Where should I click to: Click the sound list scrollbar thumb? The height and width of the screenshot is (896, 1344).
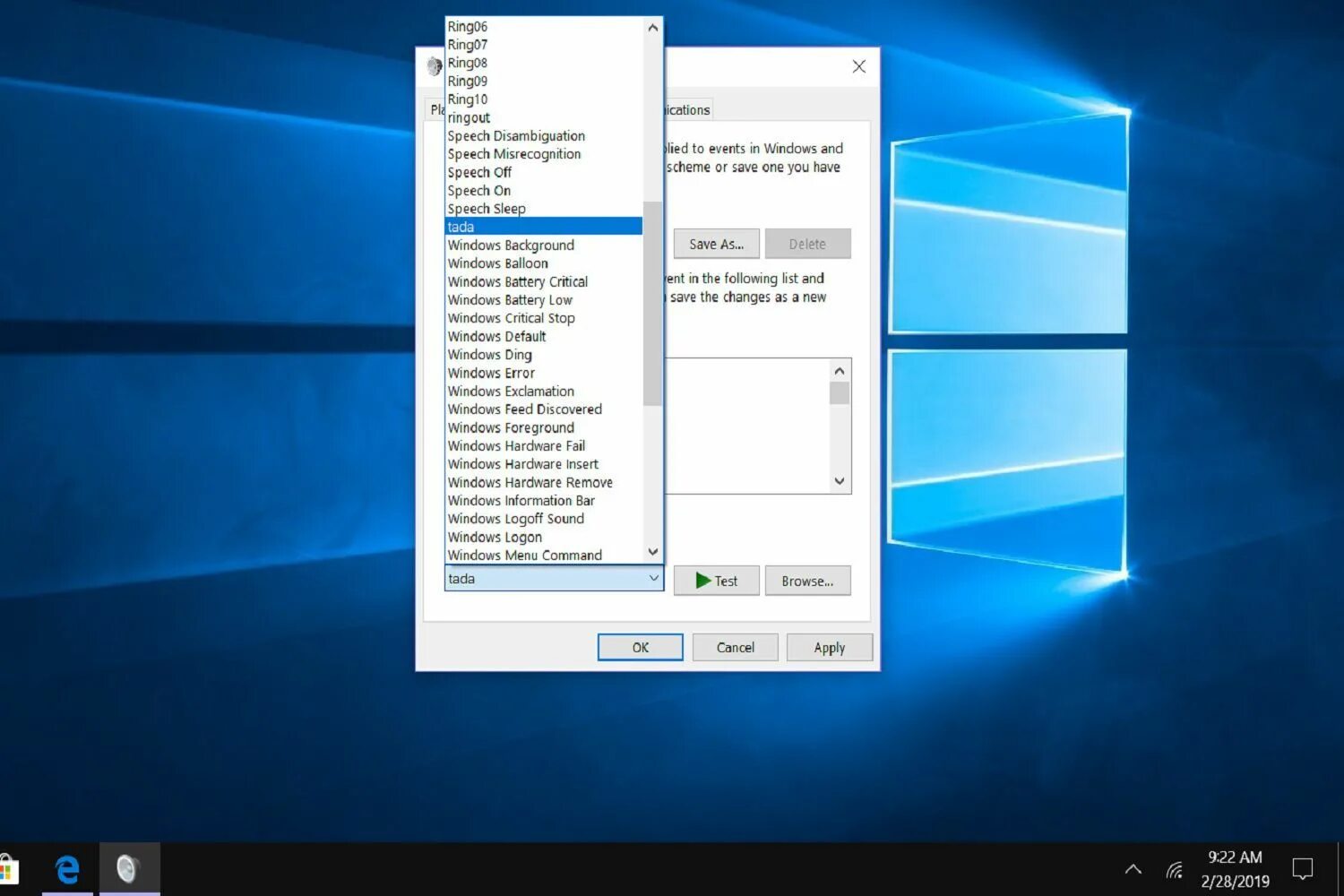(652, 303)
